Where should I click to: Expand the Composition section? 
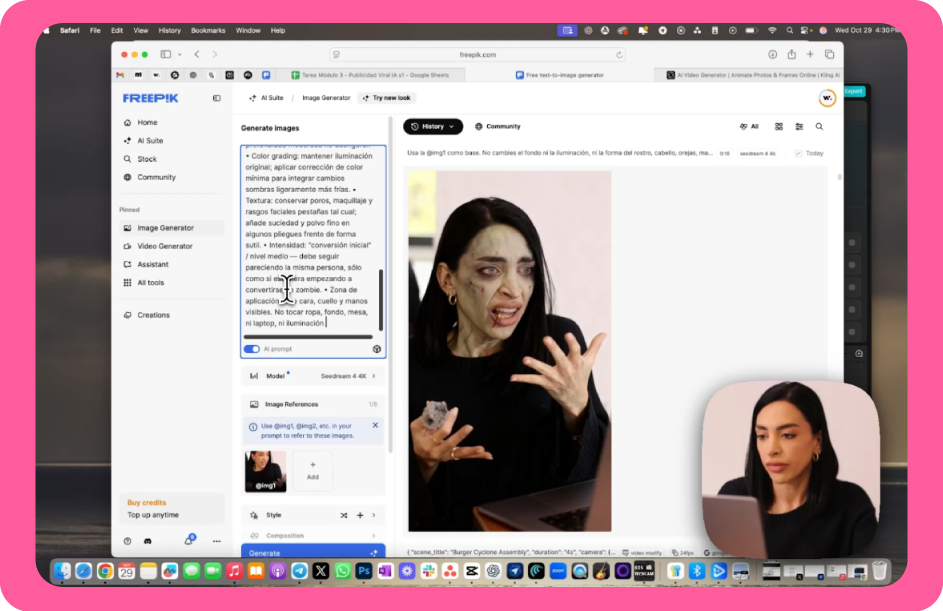coord(313,536)
